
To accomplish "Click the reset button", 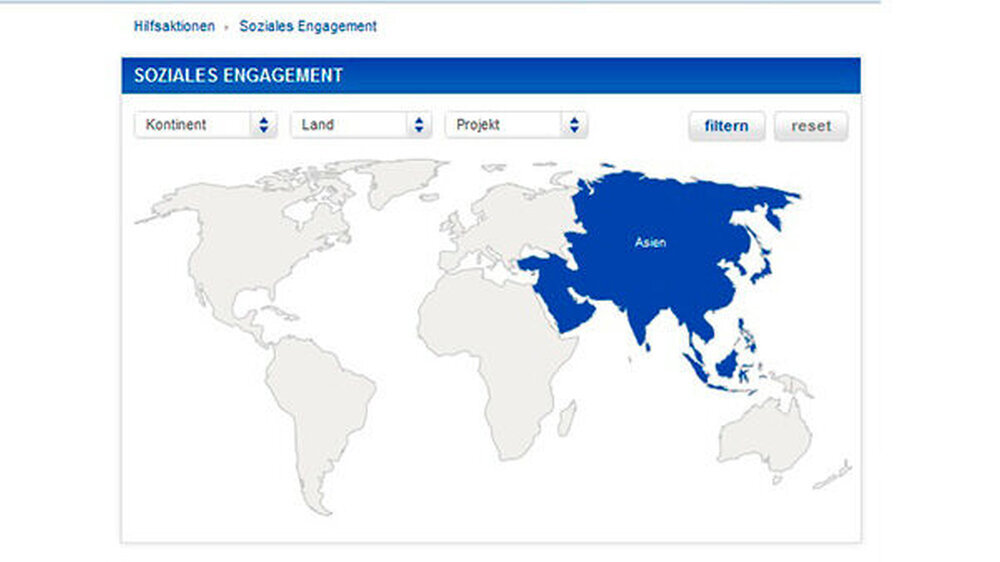I will [x=810, y=126].
